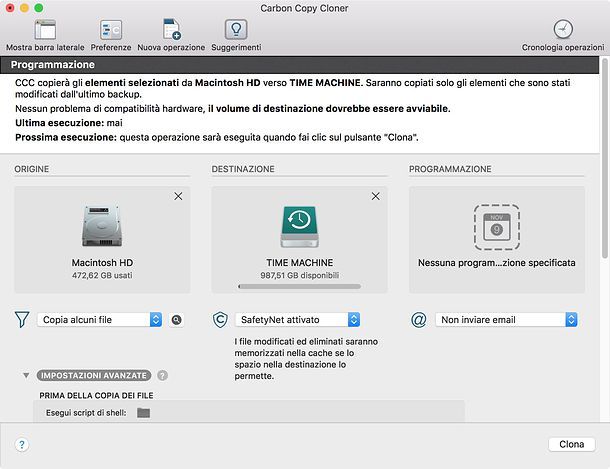Open the bottom-left help button
This screenshot has height=469, width=610.
coord(22,444)
